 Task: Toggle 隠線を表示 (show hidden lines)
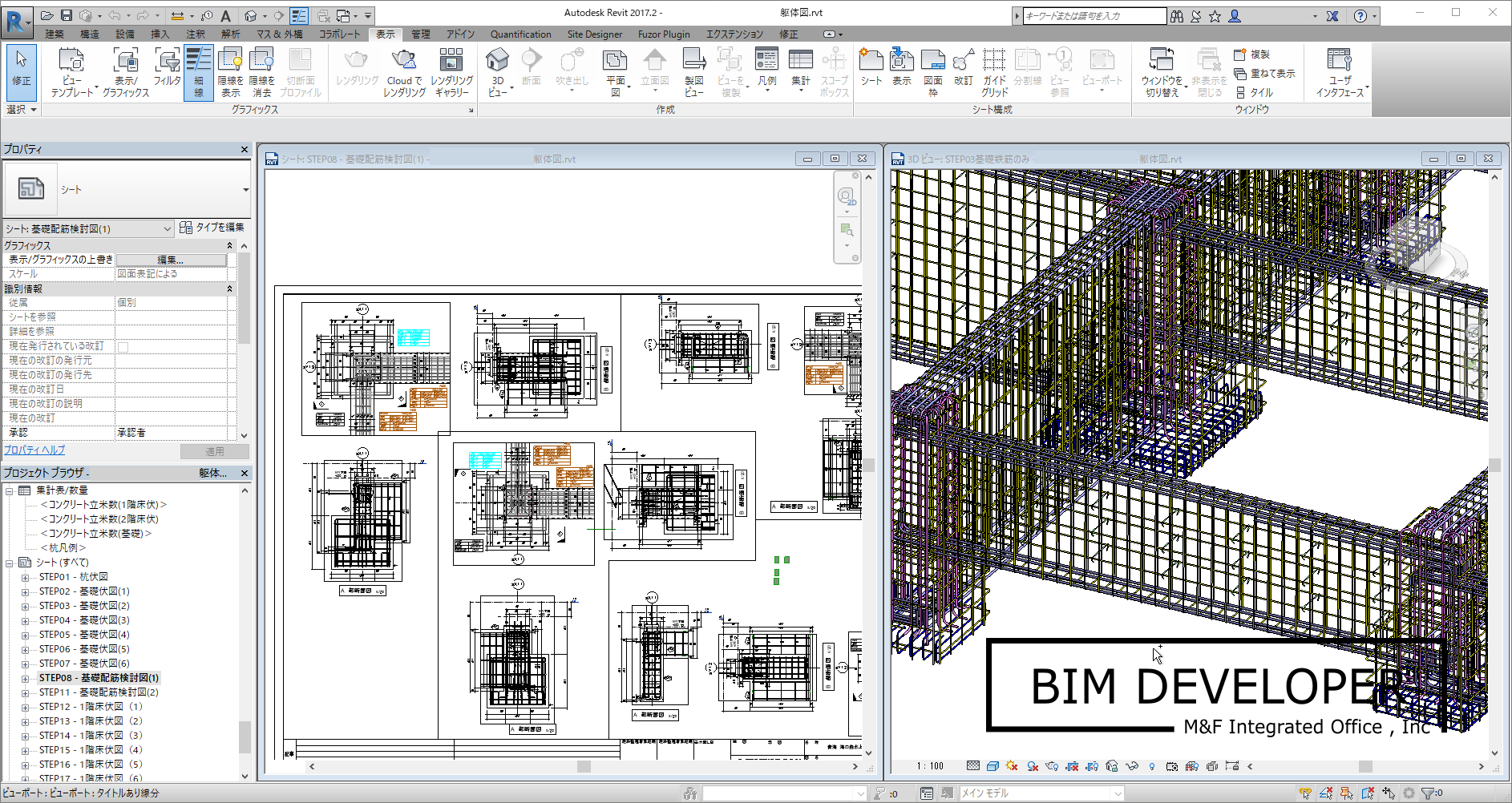pos(231,71)
